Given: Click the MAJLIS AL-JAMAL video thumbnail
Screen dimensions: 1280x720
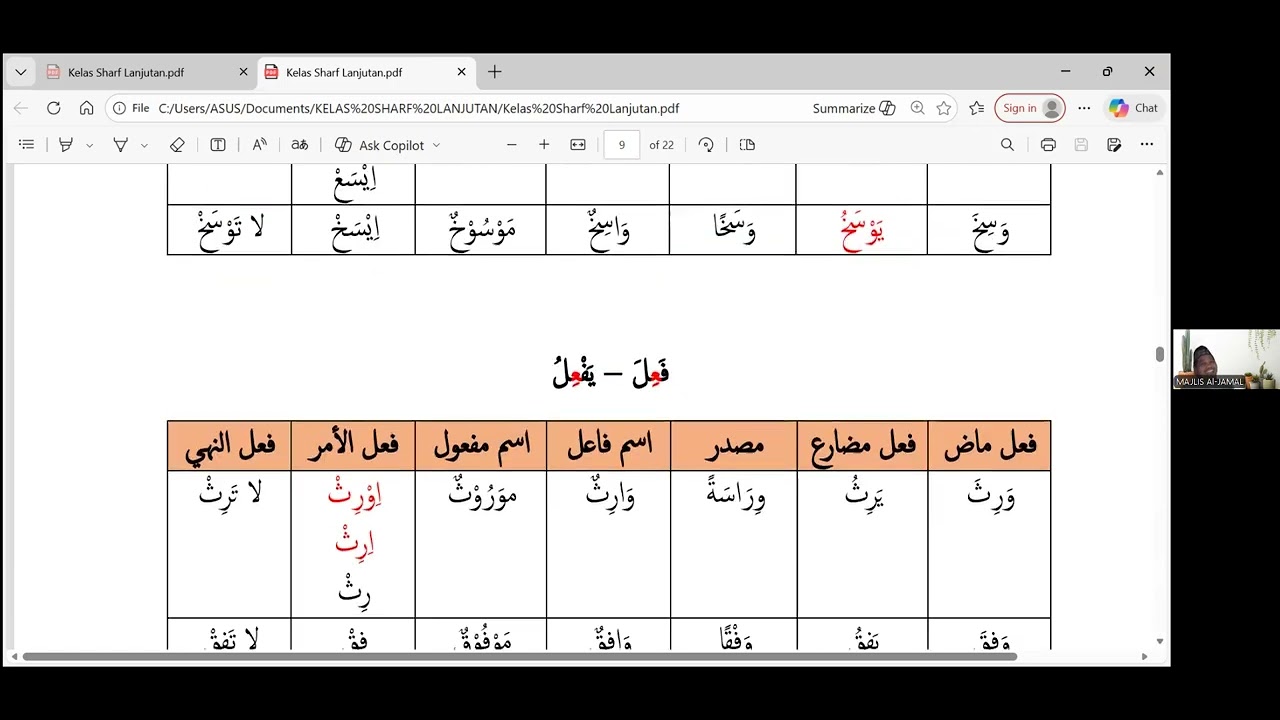Looking at the screenshot, I should click(1226, 359).
